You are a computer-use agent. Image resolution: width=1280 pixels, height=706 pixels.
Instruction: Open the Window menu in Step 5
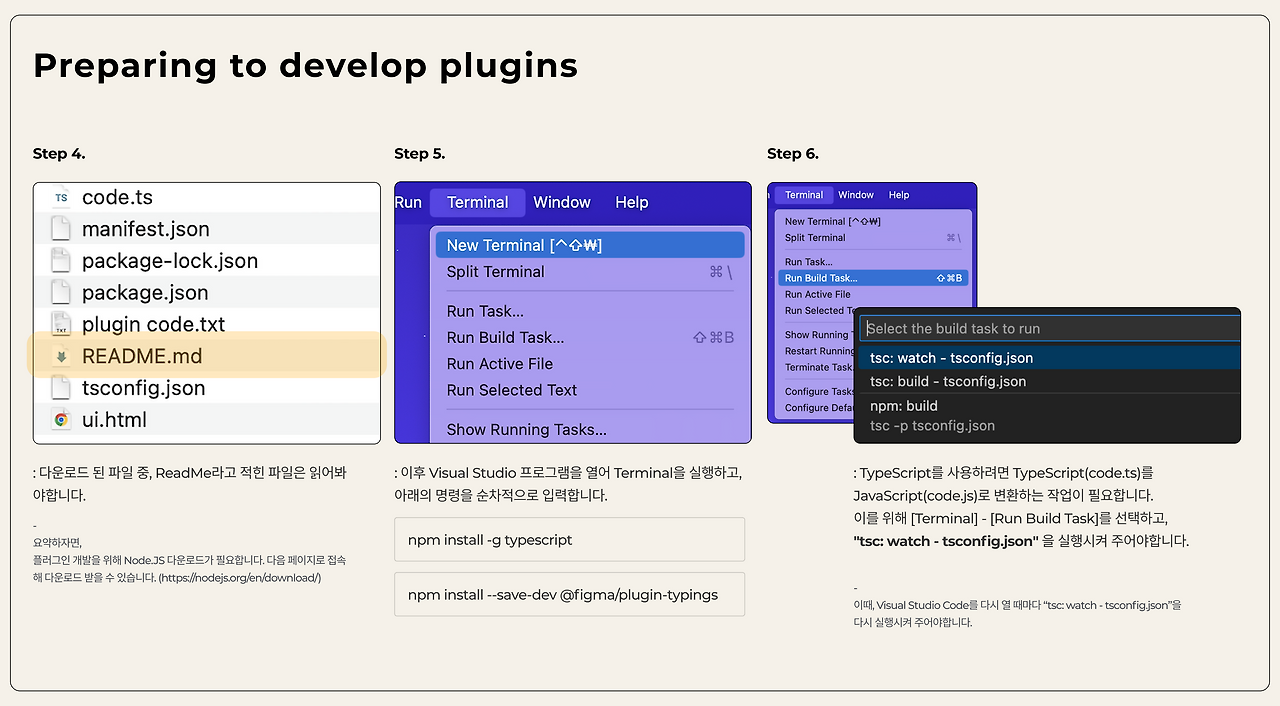tap(562, 202)
